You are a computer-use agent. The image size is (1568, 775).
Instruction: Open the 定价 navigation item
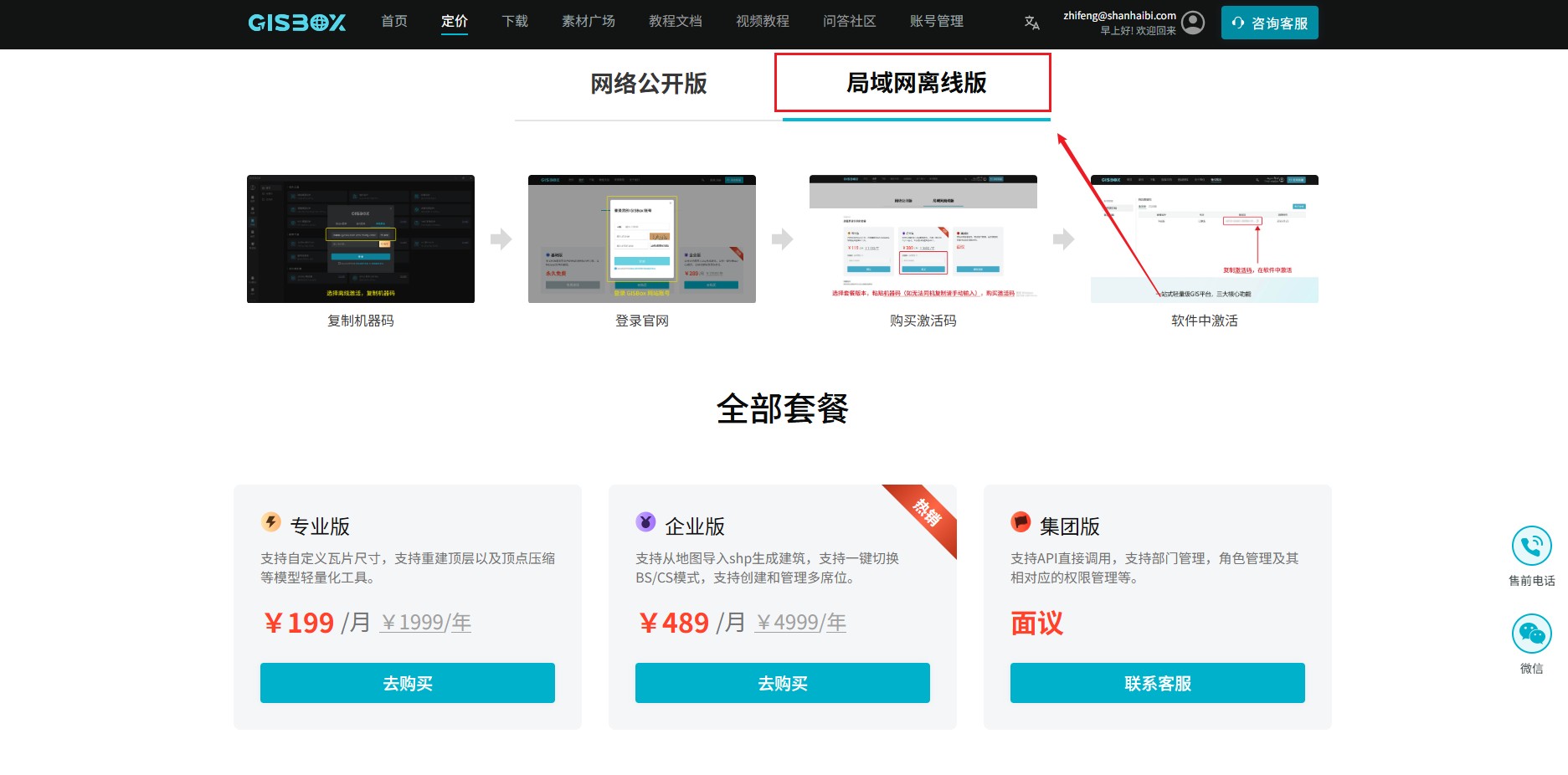[x=455, y=21]
